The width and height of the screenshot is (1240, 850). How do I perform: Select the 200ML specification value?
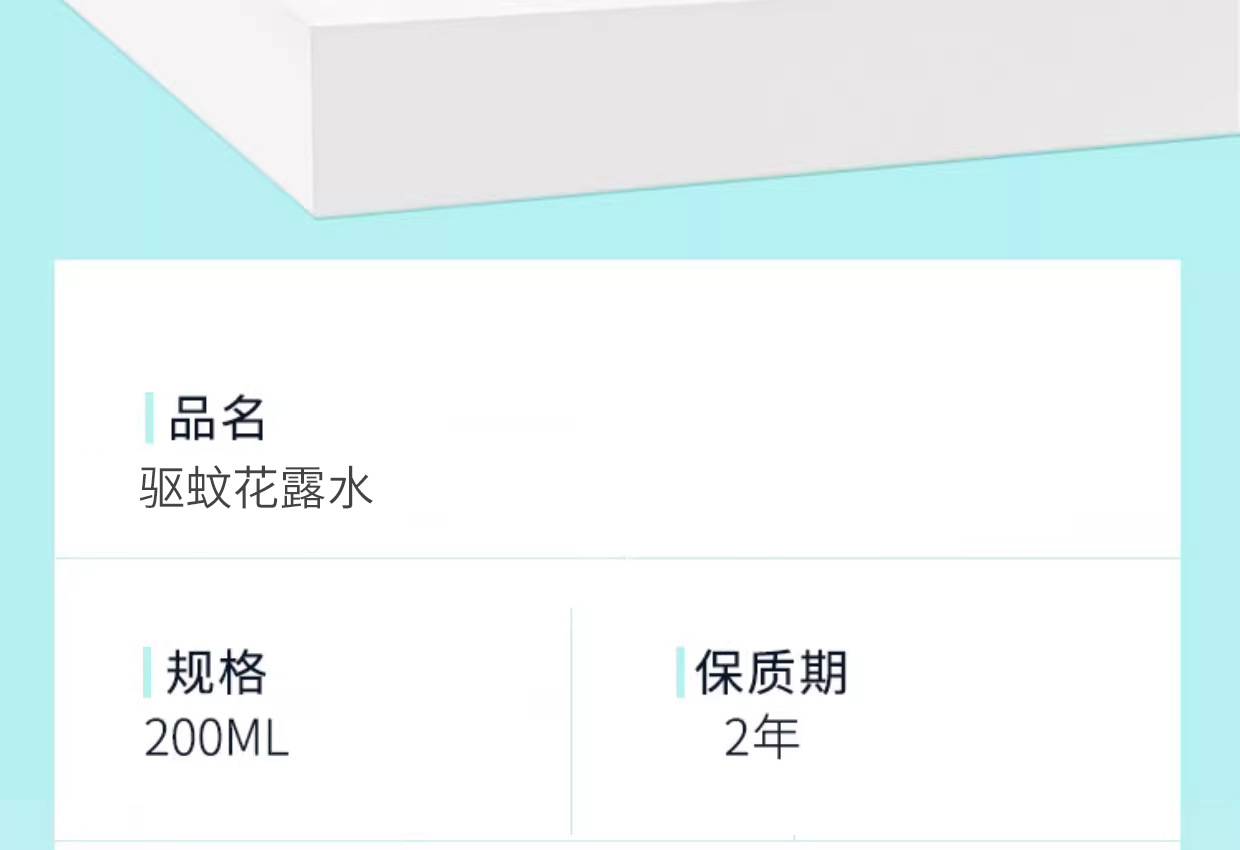(x=216, y=739)
